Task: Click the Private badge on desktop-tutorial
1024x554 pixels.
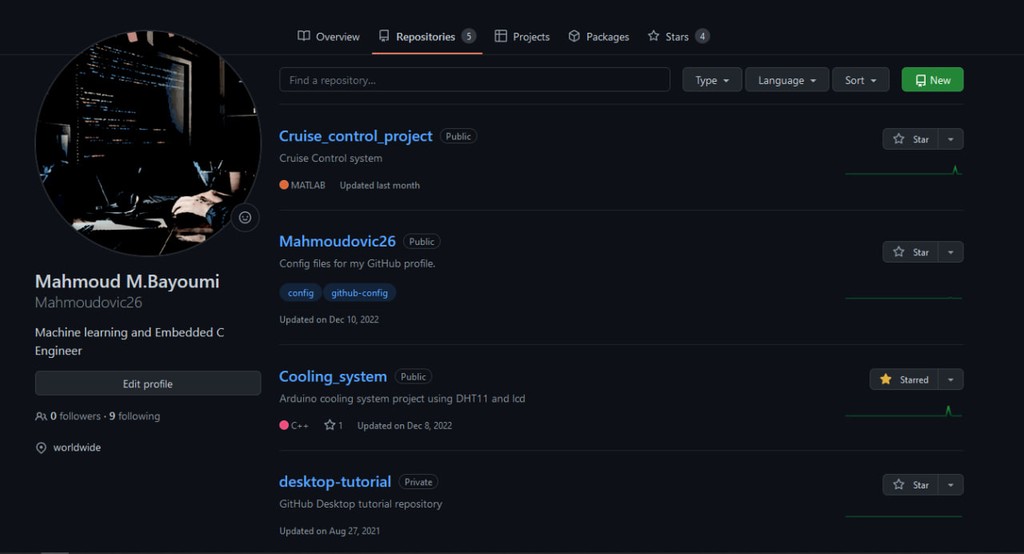Action: [418, 481]
